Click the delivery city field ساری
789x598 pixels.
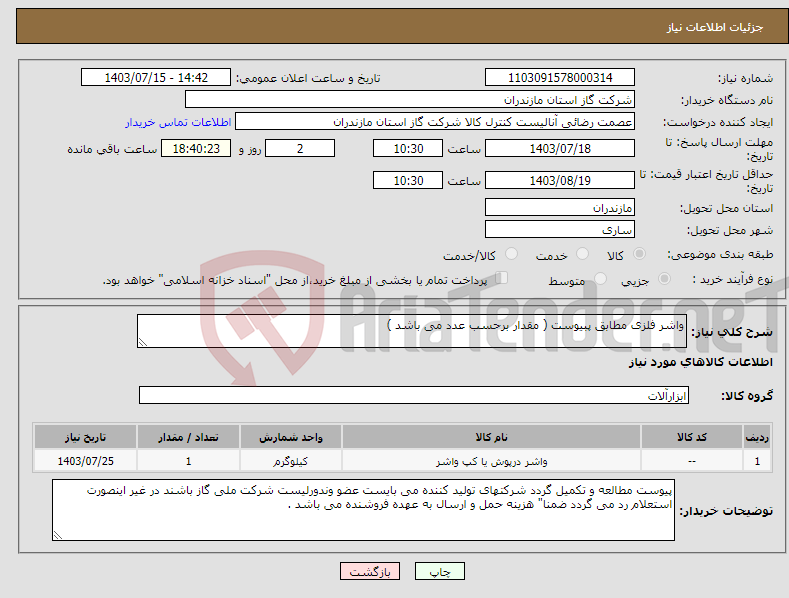pyautogui.click(x=560, y=230)
